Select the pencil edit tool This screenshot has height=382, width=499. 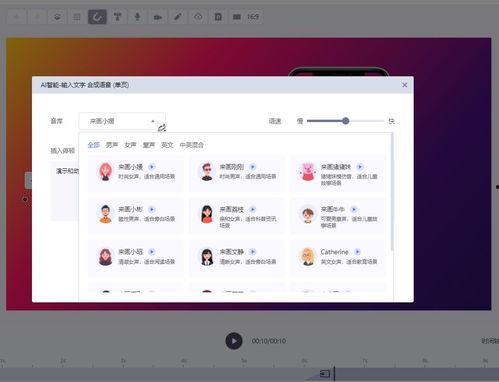pos(178,17)
